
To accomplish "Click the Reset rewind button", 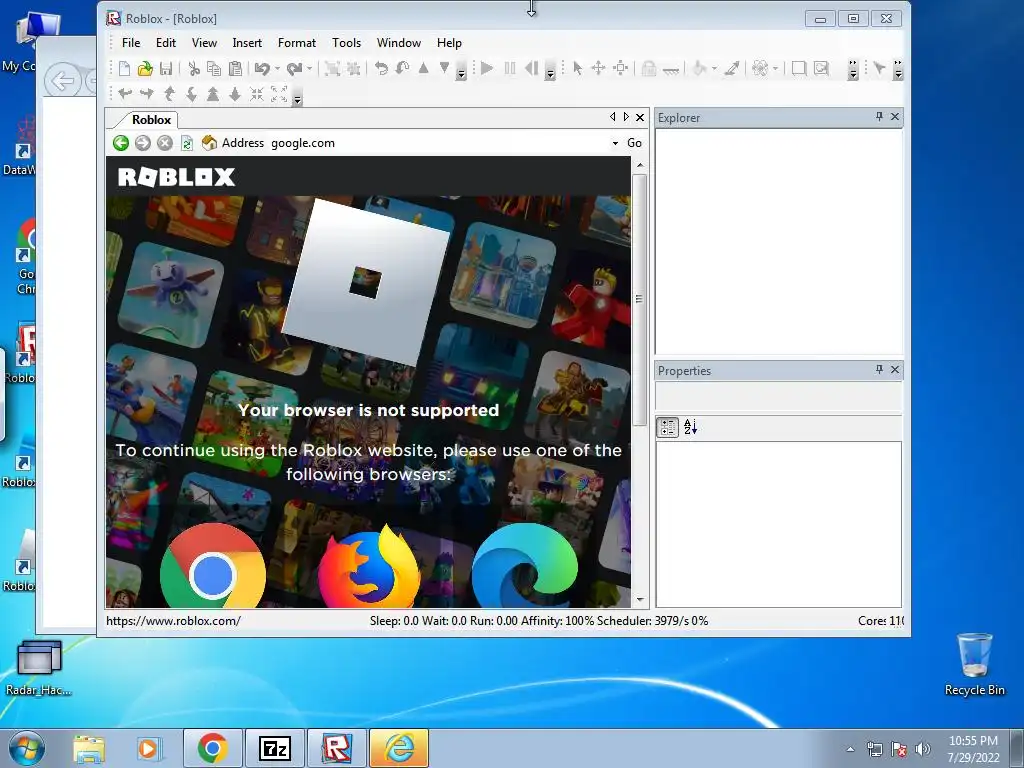I will point(532,68).
